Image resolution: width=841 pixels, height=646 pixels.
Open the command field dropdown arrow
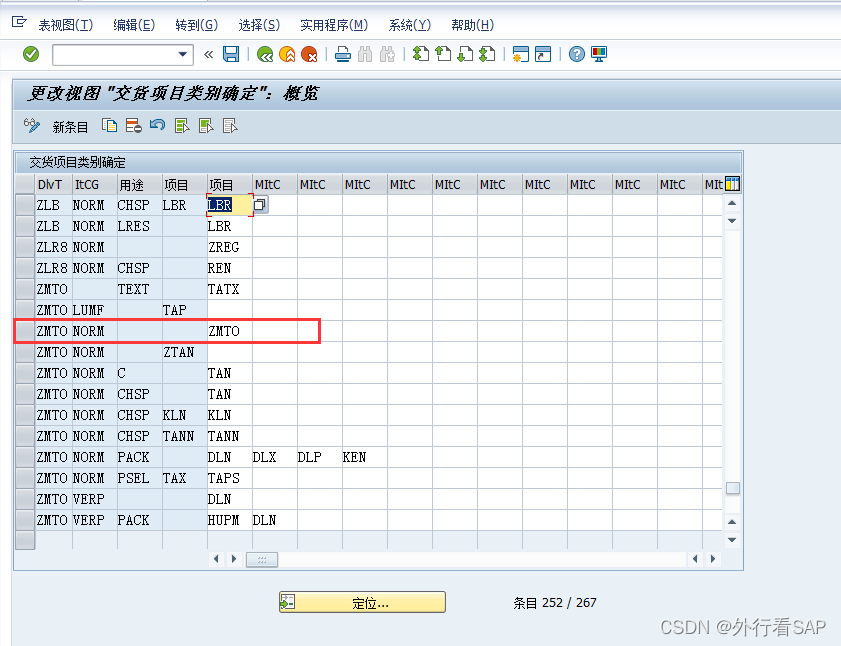click(183, 54)
